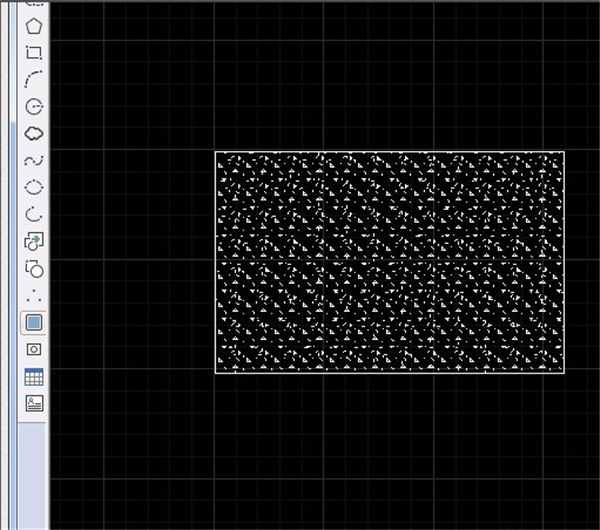The height and width of the screenshot is (530, 600).
Task: Select the Multiline Text tool
Action: (x=34, y=403)
